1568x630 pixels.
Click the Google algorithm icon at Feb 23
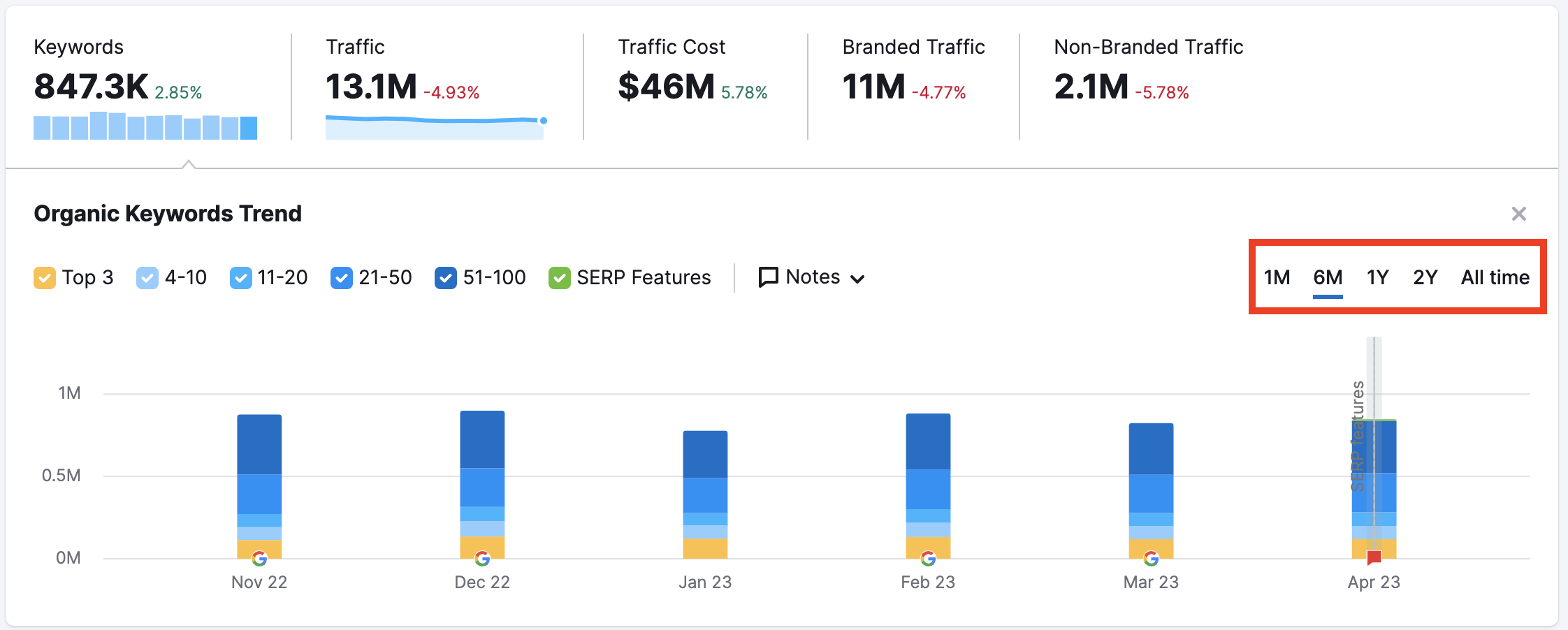pos(929,559)
